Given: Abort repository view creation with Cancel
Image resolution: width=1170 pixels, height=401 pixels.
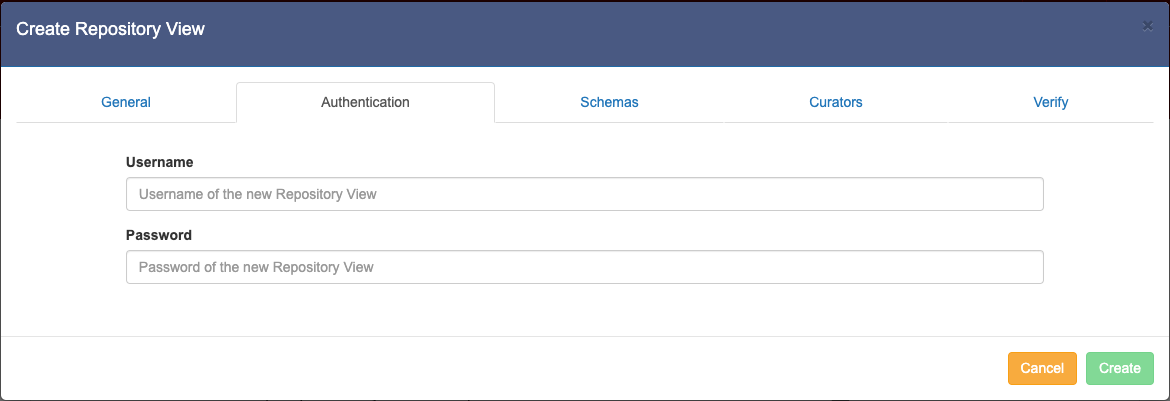Looking at the screenshot, I should coord(1042,368).
